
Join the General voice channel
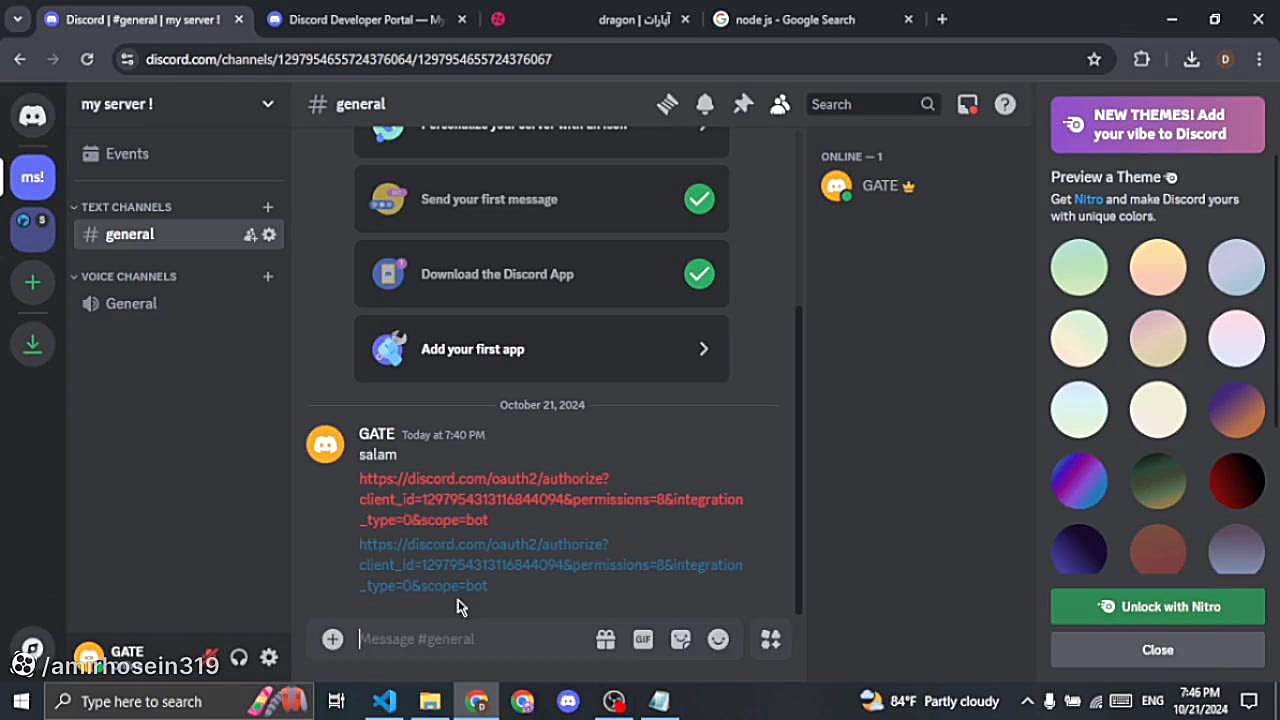click(178, 304)
